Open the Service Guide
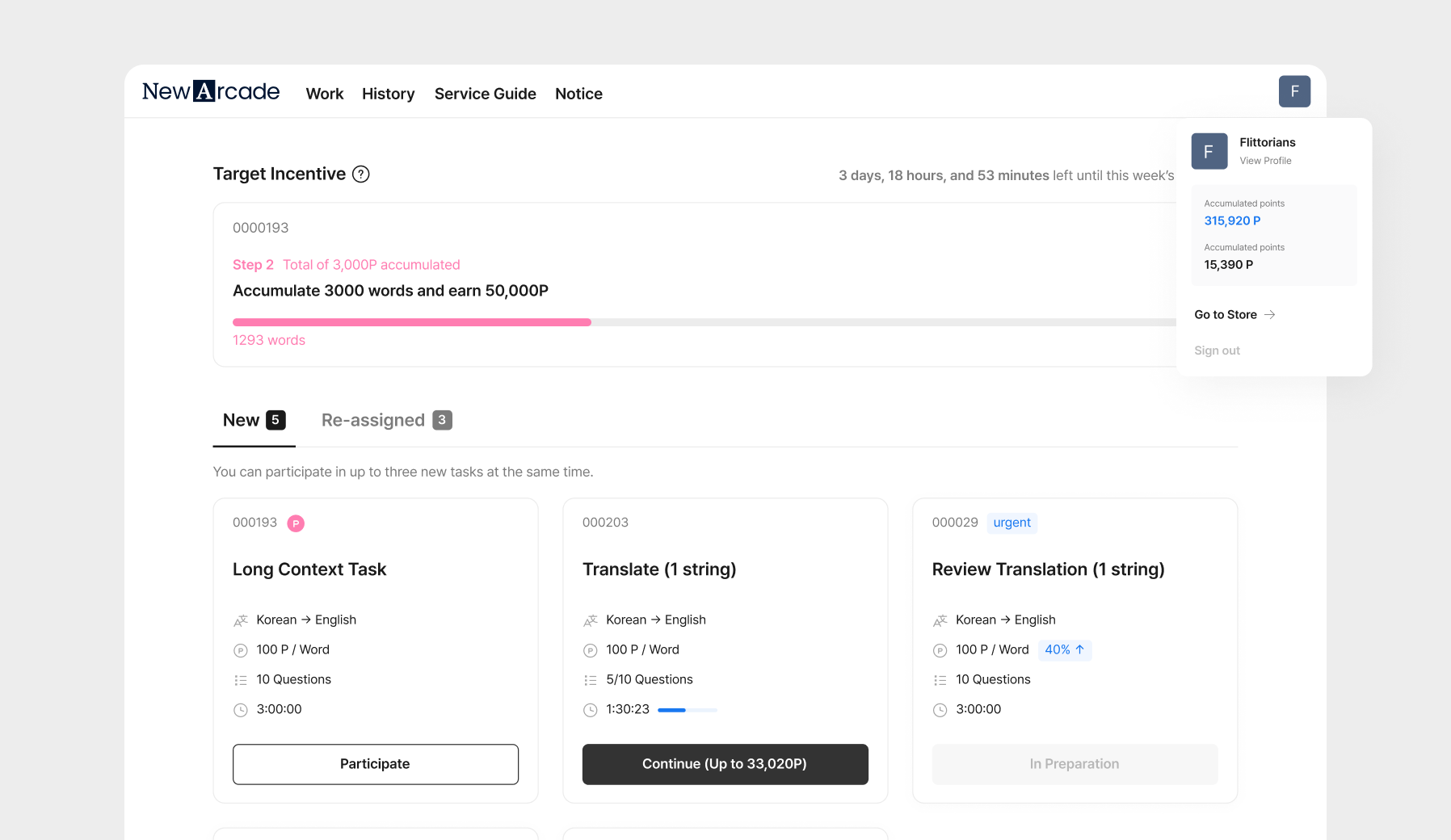The image size is (1451, 840). pos(485,94)
